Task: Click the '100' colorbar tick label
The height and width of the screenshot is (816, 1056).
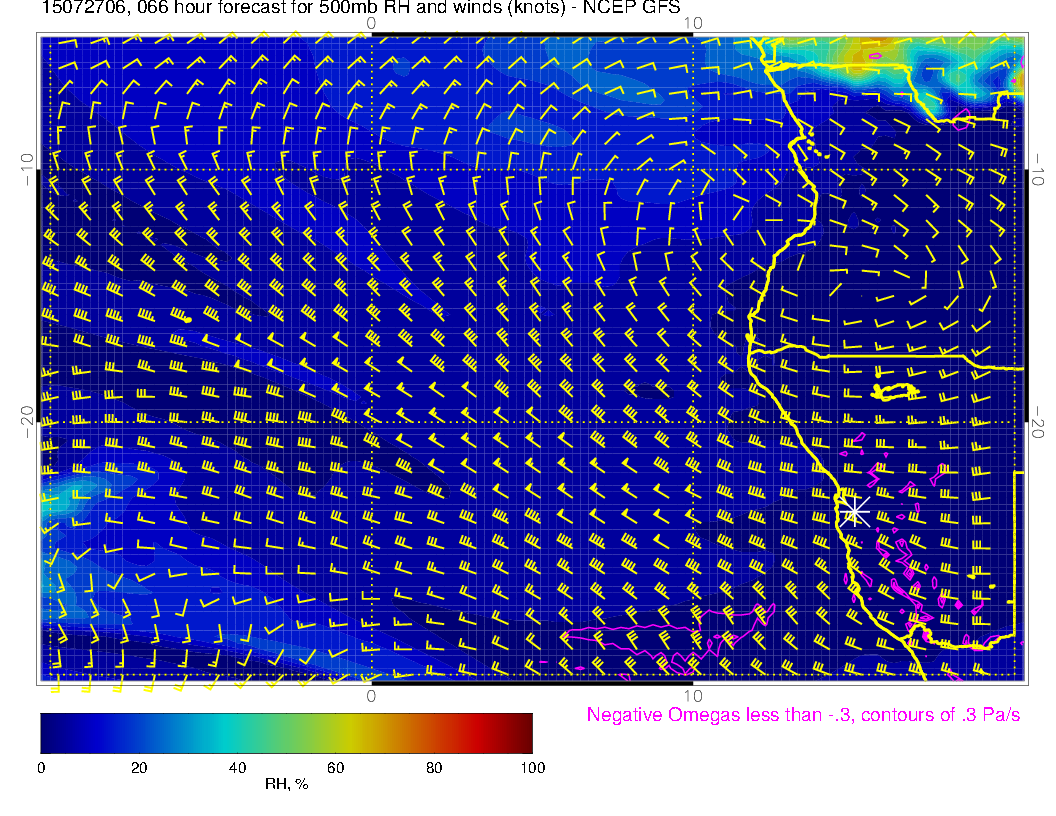Action: pyautogui.click(x=533, y=768)
